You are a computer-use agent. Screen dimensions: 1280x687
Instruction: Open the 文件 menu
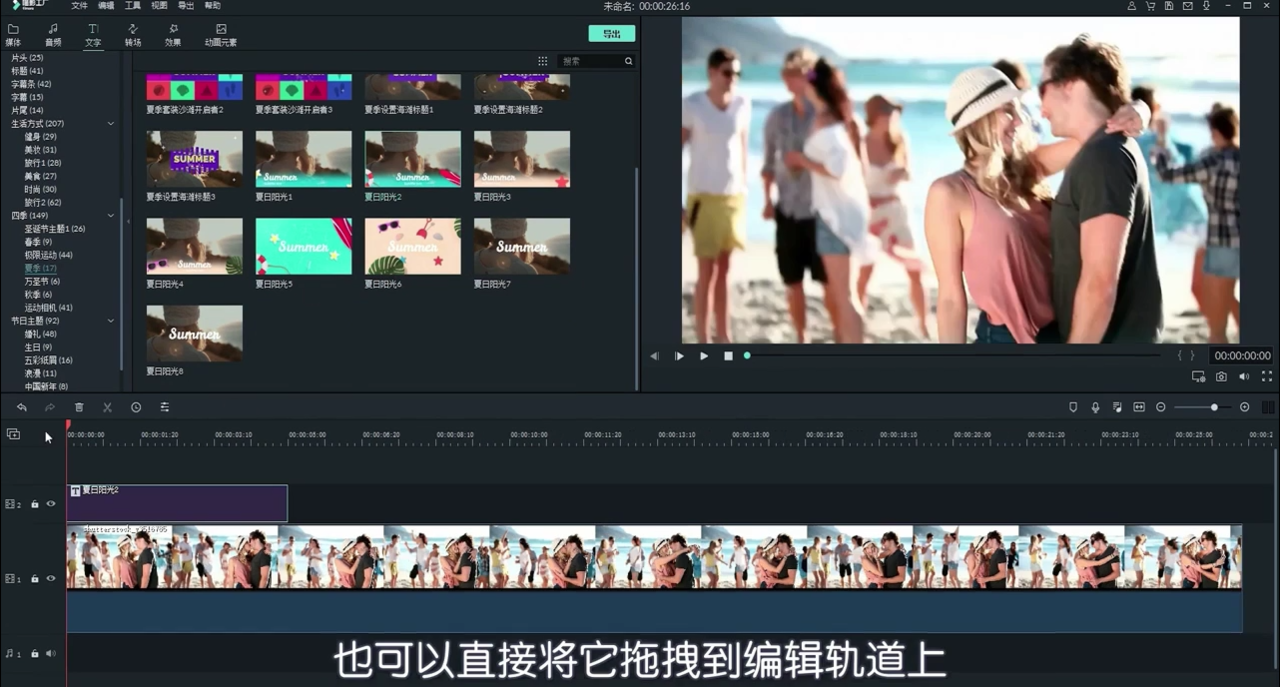(79, 6)
